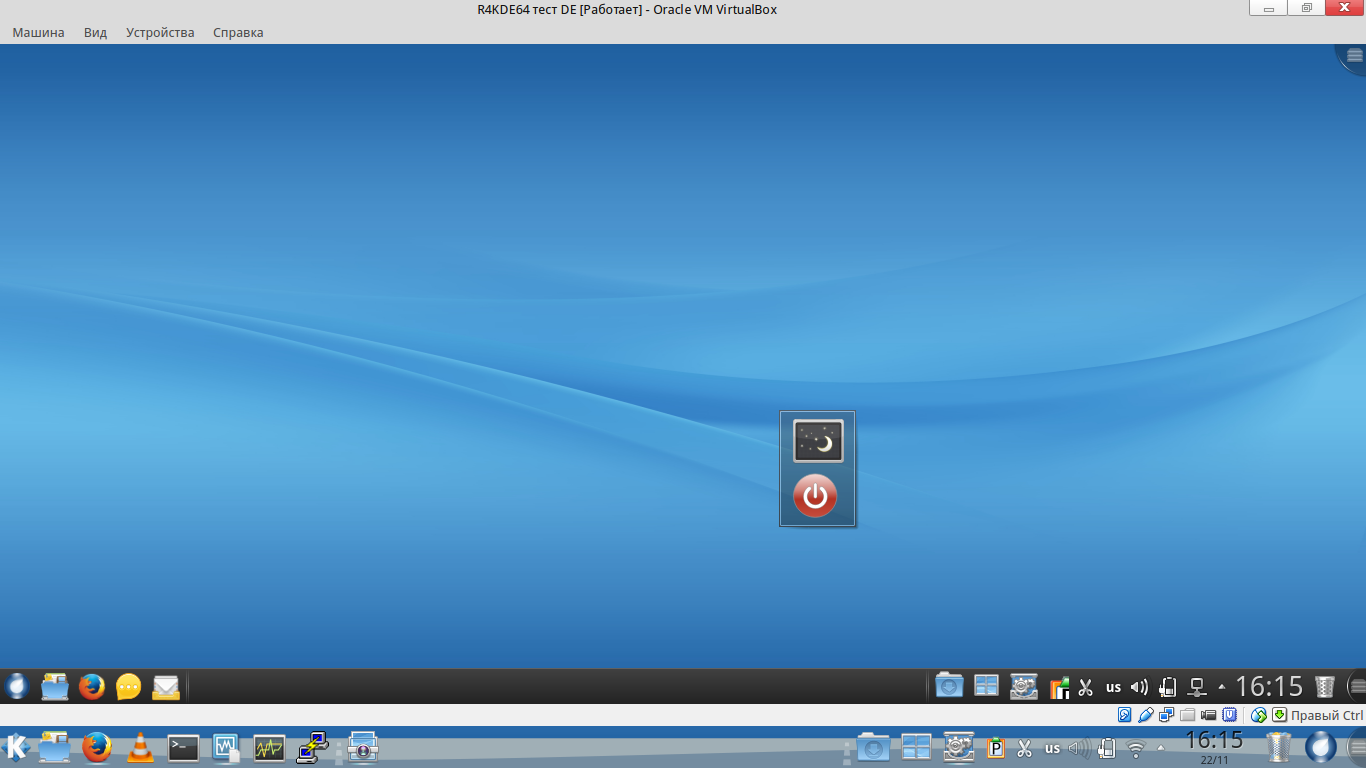Open the gear settings icon on the dark guest panel
Viewport: 1366px width, 768px height.
1023,686
